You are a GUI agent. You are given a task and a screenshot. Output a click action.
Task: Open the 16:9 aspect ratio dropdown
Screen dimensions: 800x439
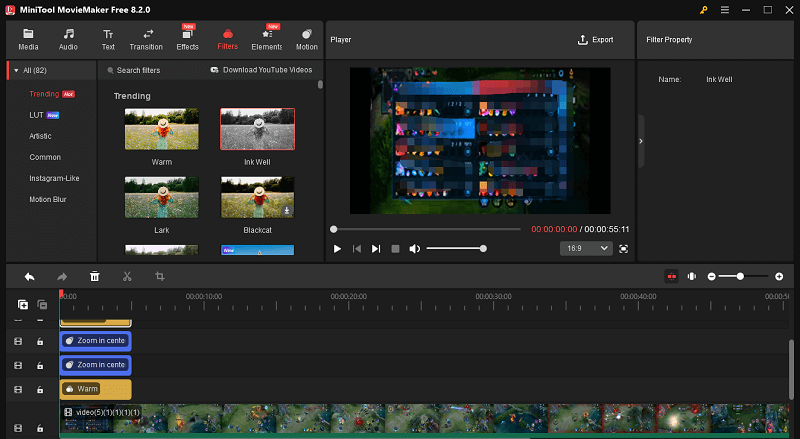point(586,248)
